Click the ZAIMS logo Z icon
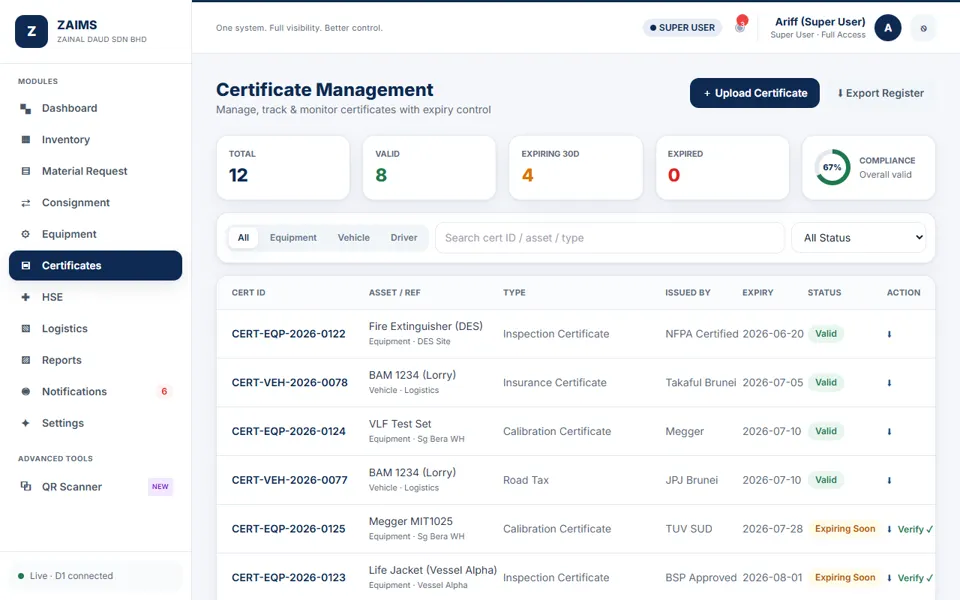Viewport: 960px width, 600px height. point(31,31)
